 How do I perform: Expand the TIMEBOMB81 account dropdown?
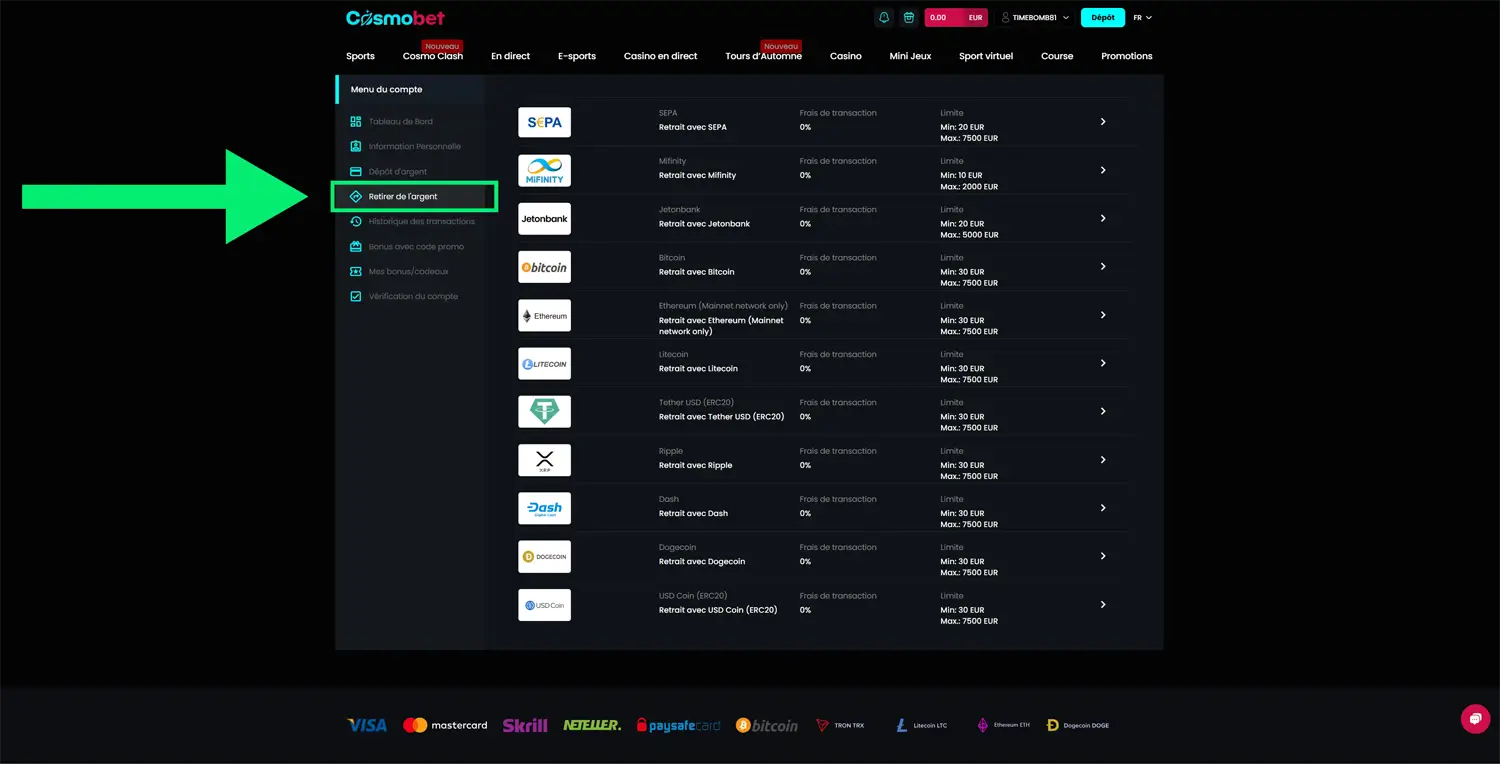(x=1036, y=18)
